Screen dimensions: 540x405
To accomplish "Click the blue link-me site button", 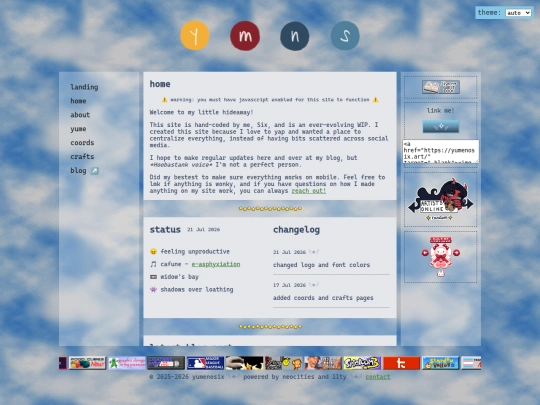I will tap(441, 126).
